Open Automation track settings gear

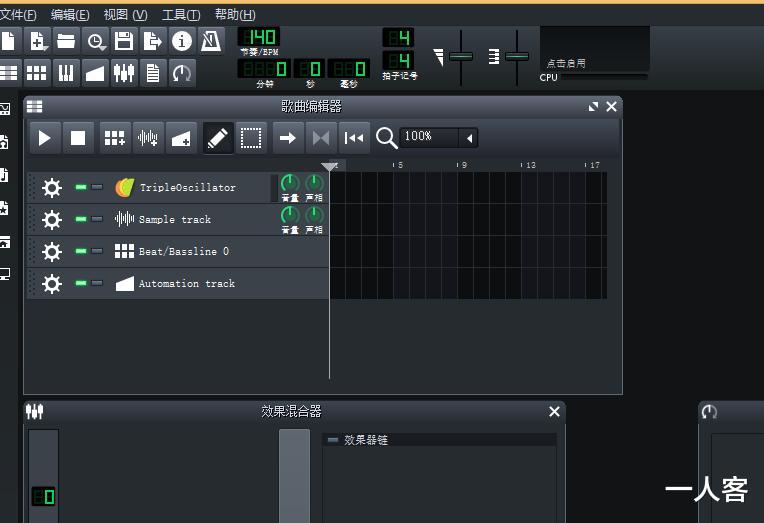52,284
